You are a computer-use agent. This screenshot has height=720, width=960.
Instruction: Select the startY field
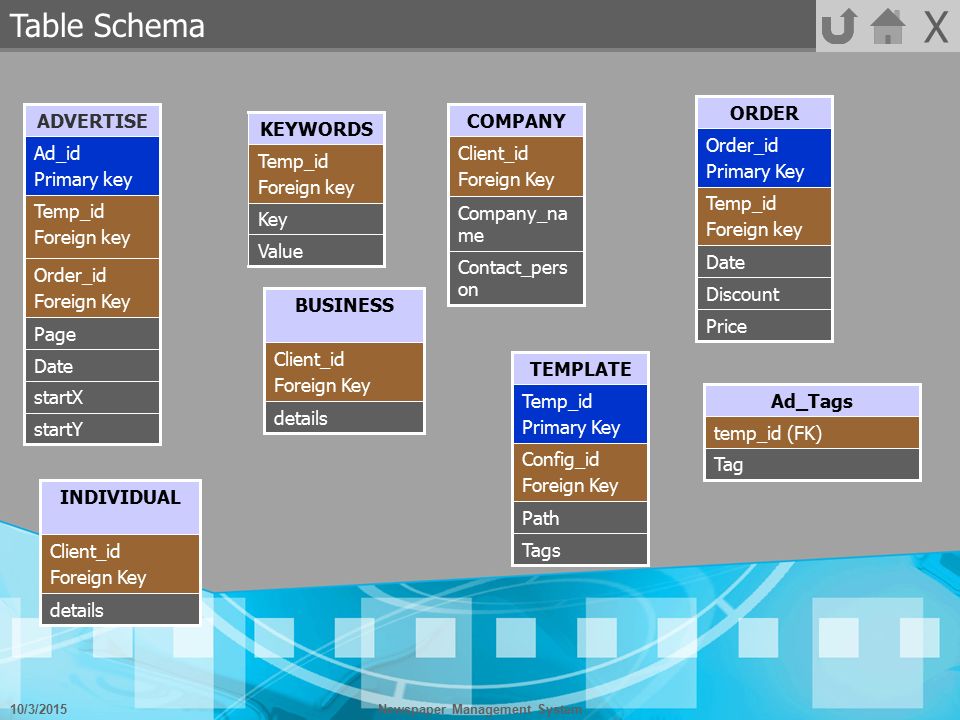pos(92,429)
